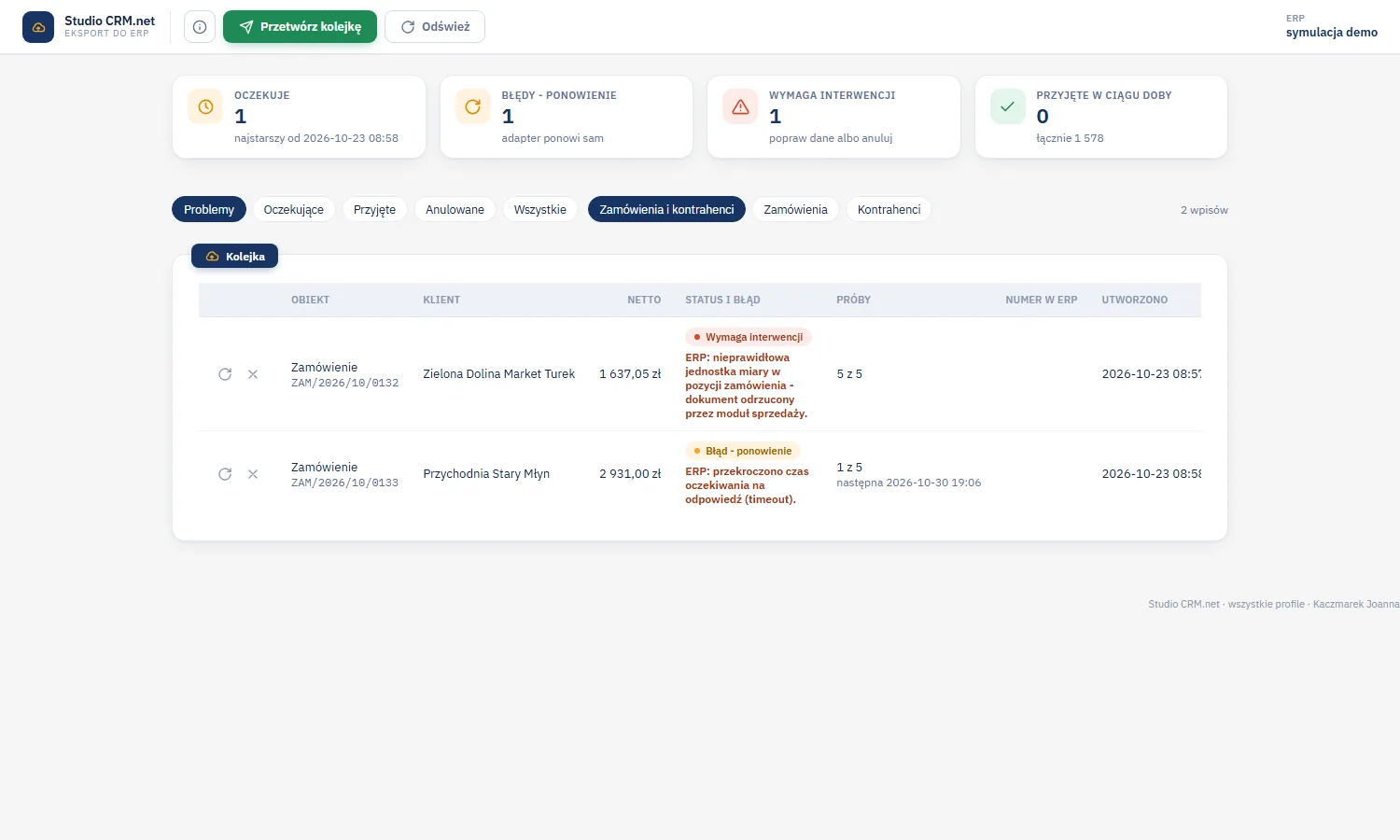This screenshot has height=840, width=1400.
Task: Click the 2 wpisów entry count
Action: coord(1204,210)
